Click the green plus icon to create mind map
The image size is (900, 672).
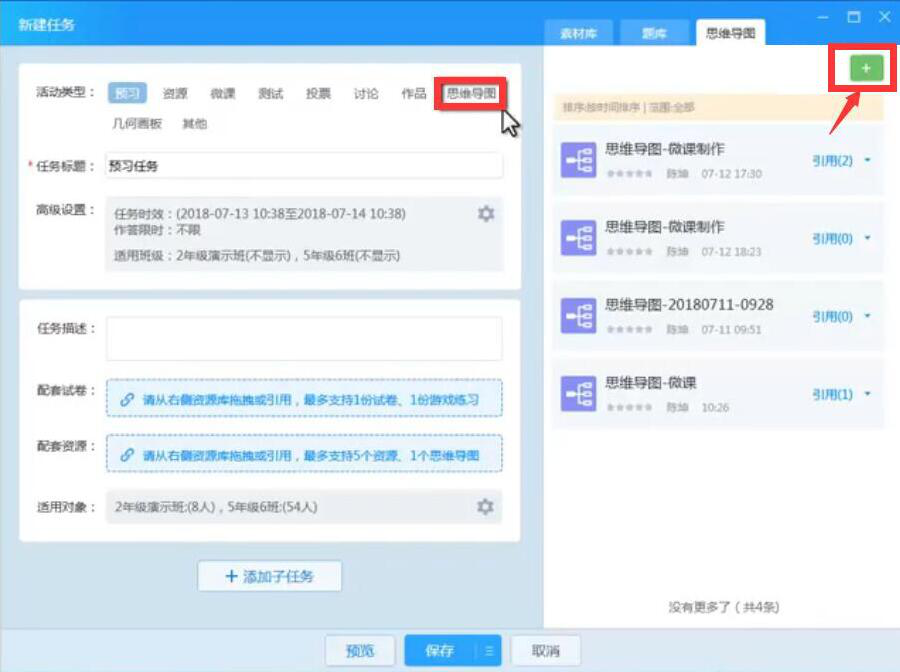pyautogui.click(x=866, y=69)
